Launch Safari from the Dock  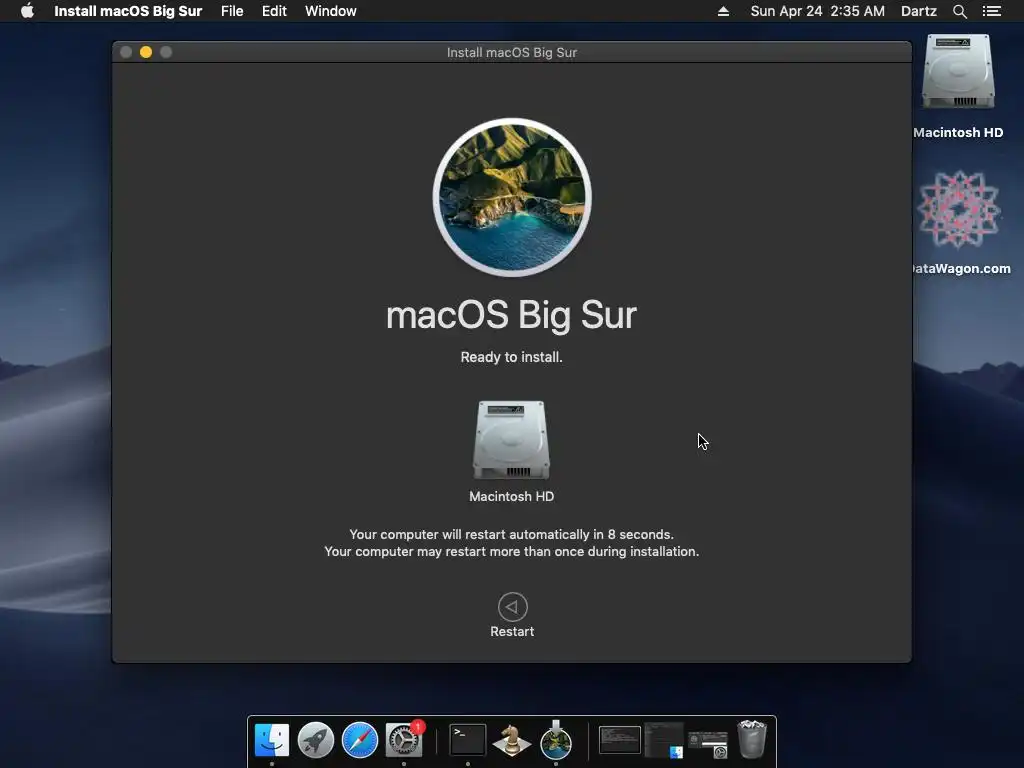[x=360, y=740]
